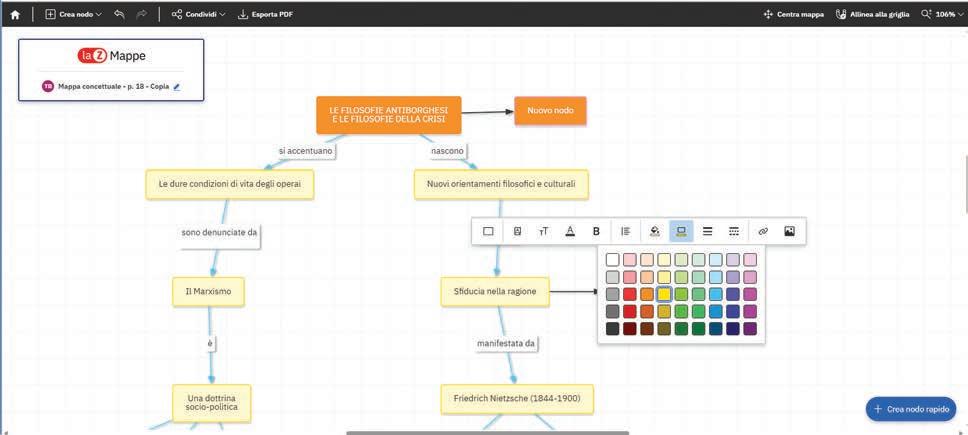Click map title 'Mappa concettuale - p. 18 - Copia'
The image size is (968, 435).
coord(114,87)
